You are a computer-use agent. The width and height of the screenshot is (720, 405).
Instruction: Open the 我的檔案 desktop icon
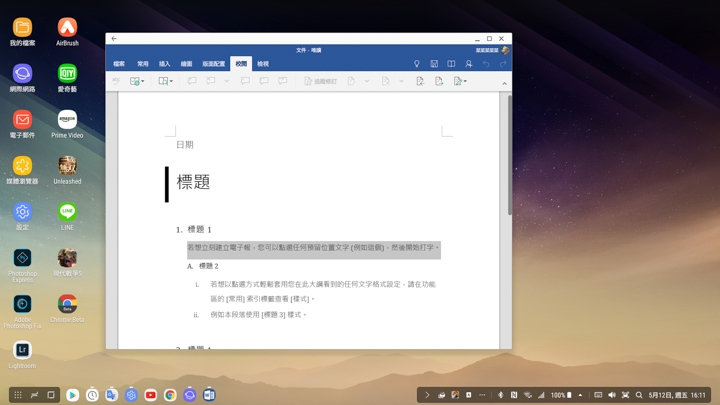[22, 32]
